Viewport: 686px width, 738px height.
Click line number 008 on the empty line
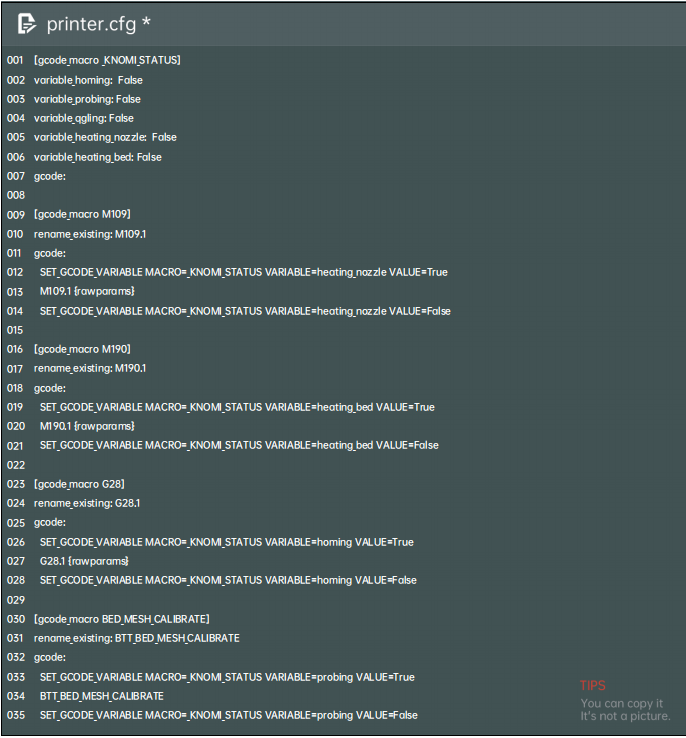point(15,195)
